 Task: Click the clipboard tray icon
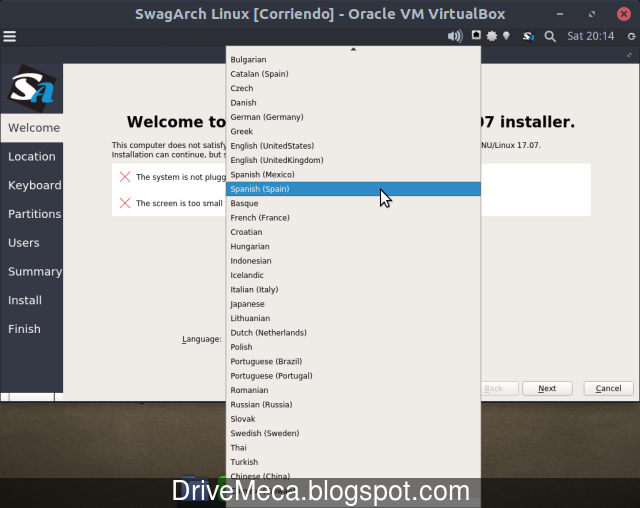476,35
